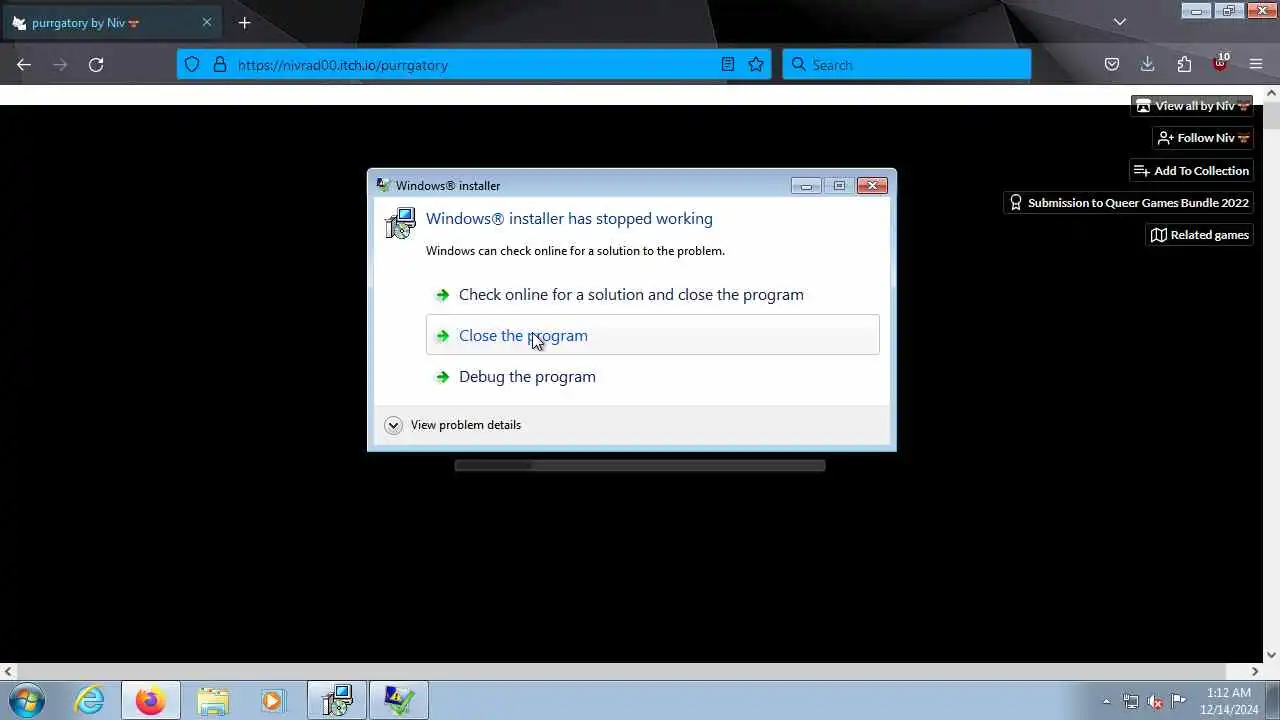Open the Downloads panel
Viewport: 1280px width, 720px height.
tap(1148, 65)
